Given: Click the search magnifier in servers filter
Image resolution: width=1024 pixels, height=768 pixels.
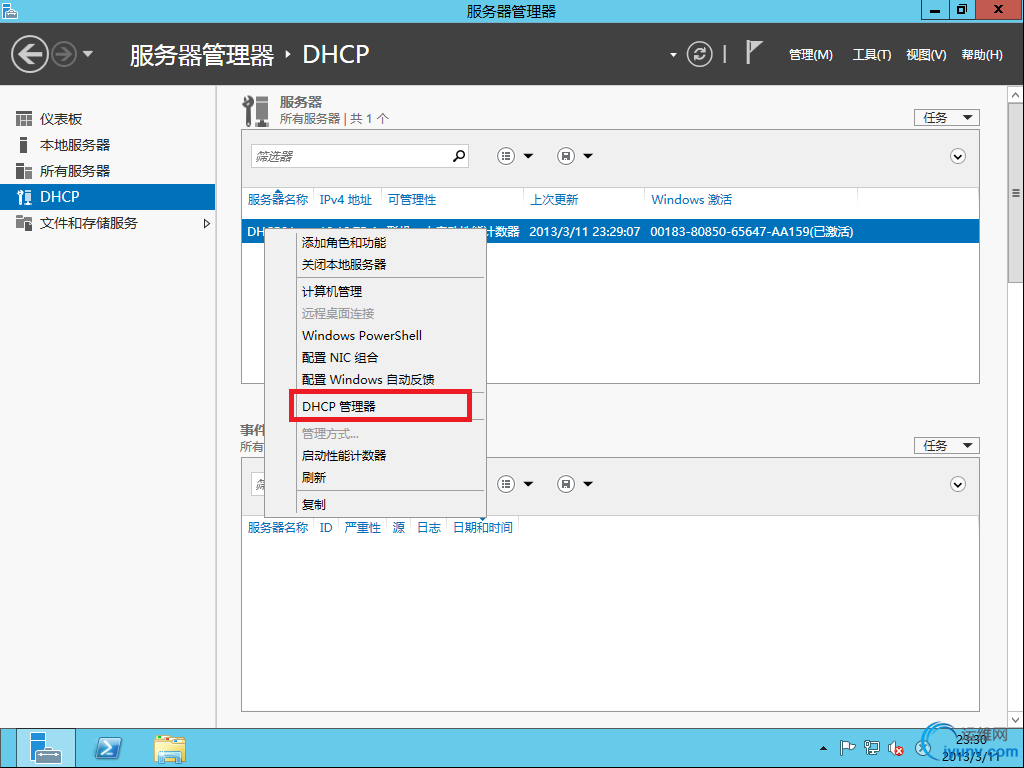Looking at the screenshot, I should tap(459, 156).
